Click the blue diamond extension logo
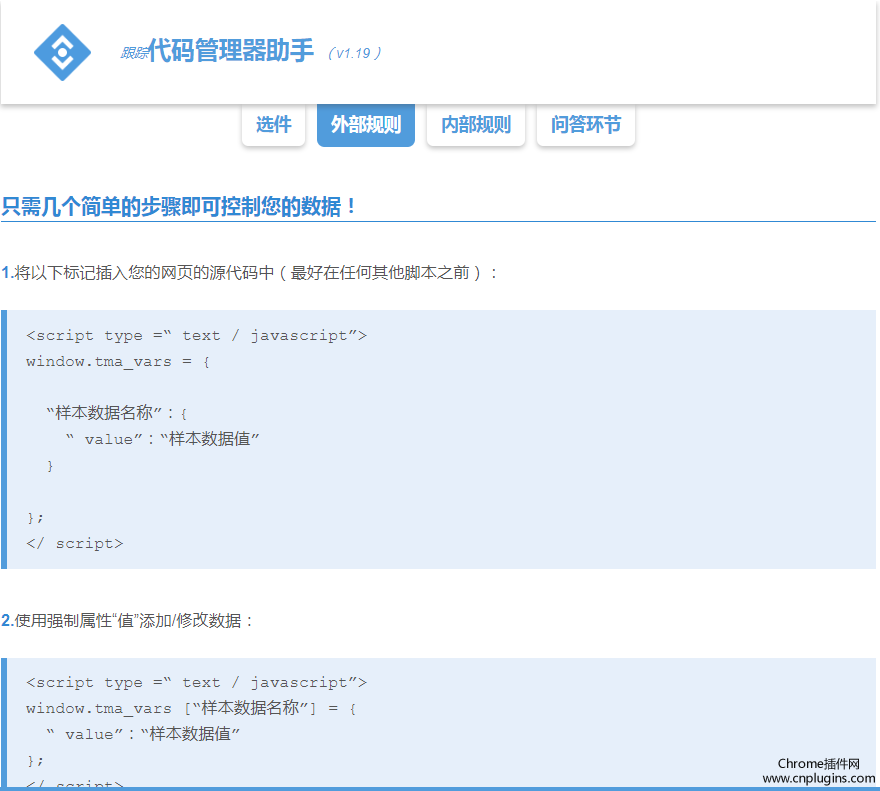 coord(62,51)
